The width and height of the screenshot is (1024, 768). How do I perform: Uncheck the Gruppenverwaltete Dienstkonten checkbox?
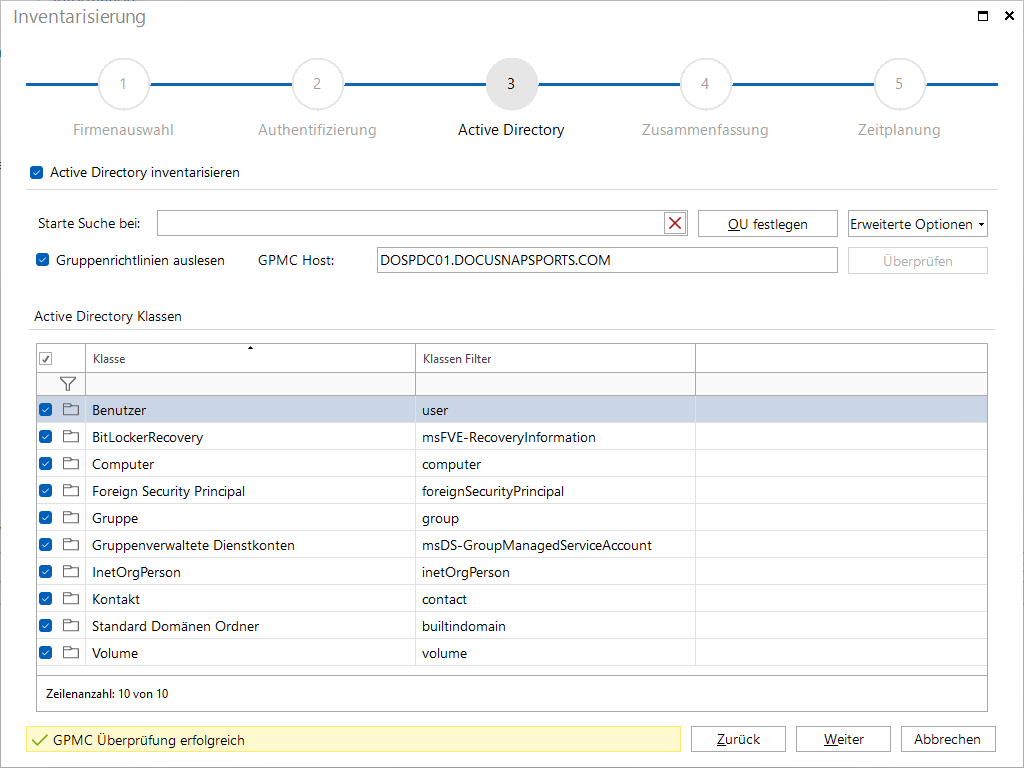point(45,545)
